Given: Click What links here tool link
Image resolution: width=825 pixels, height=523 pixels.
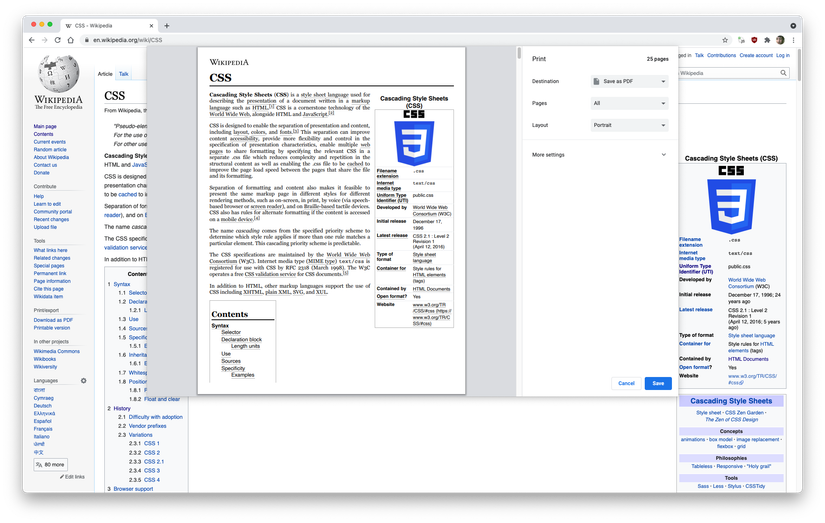Looking at the screenshot, I should [51, 250].
